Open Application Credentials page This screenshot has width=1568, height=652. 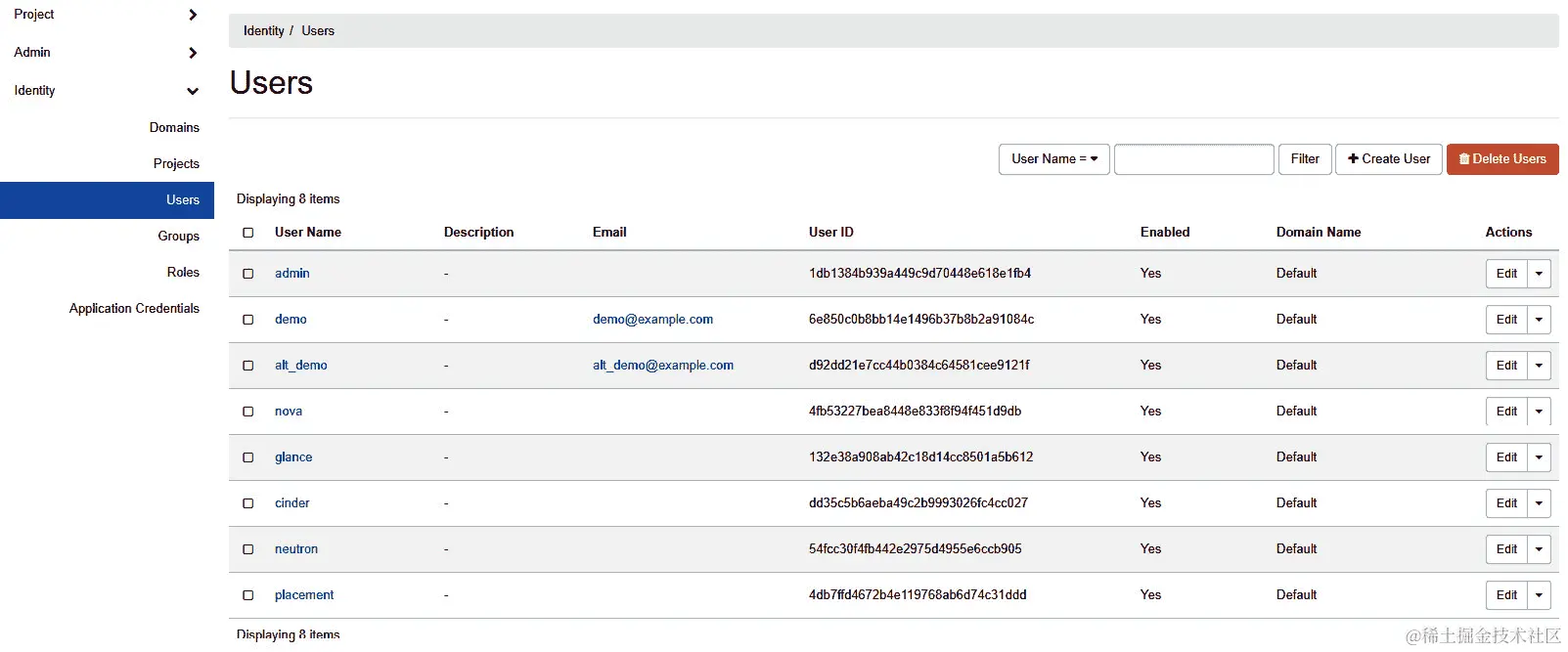click(134, 308)
